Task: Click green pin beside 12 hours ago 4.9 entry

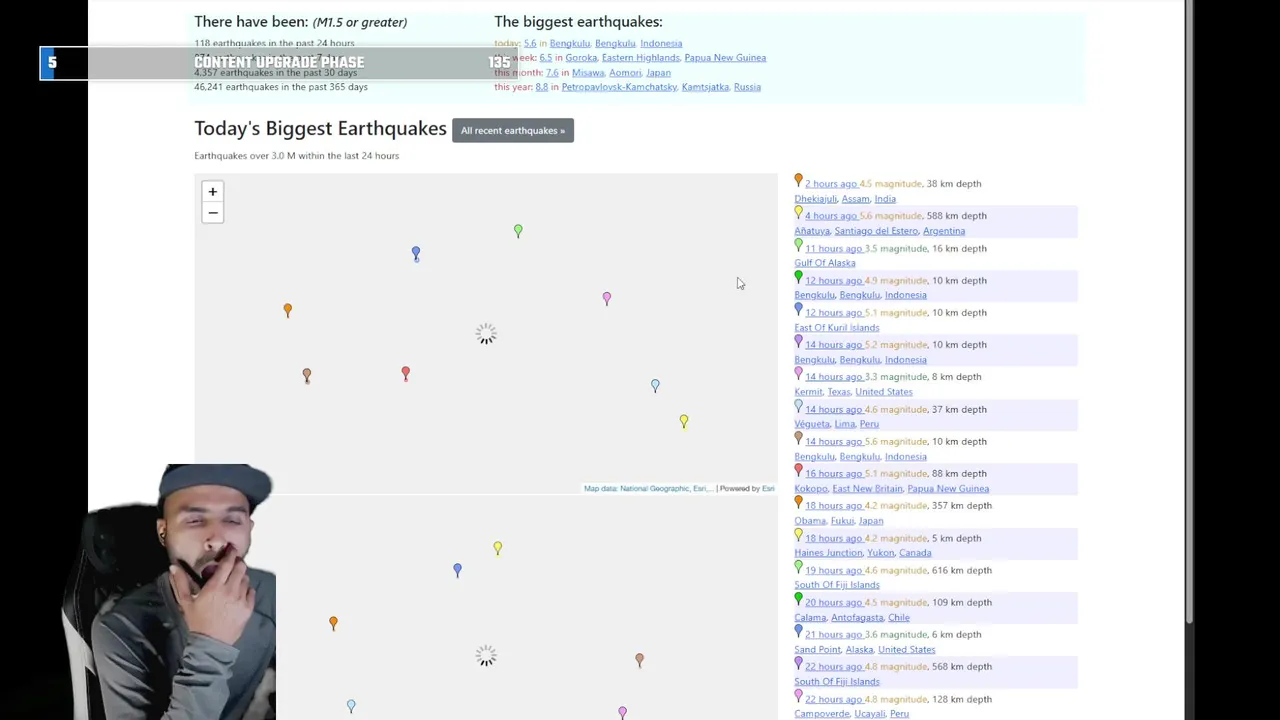Action: [x=798, y=277]
